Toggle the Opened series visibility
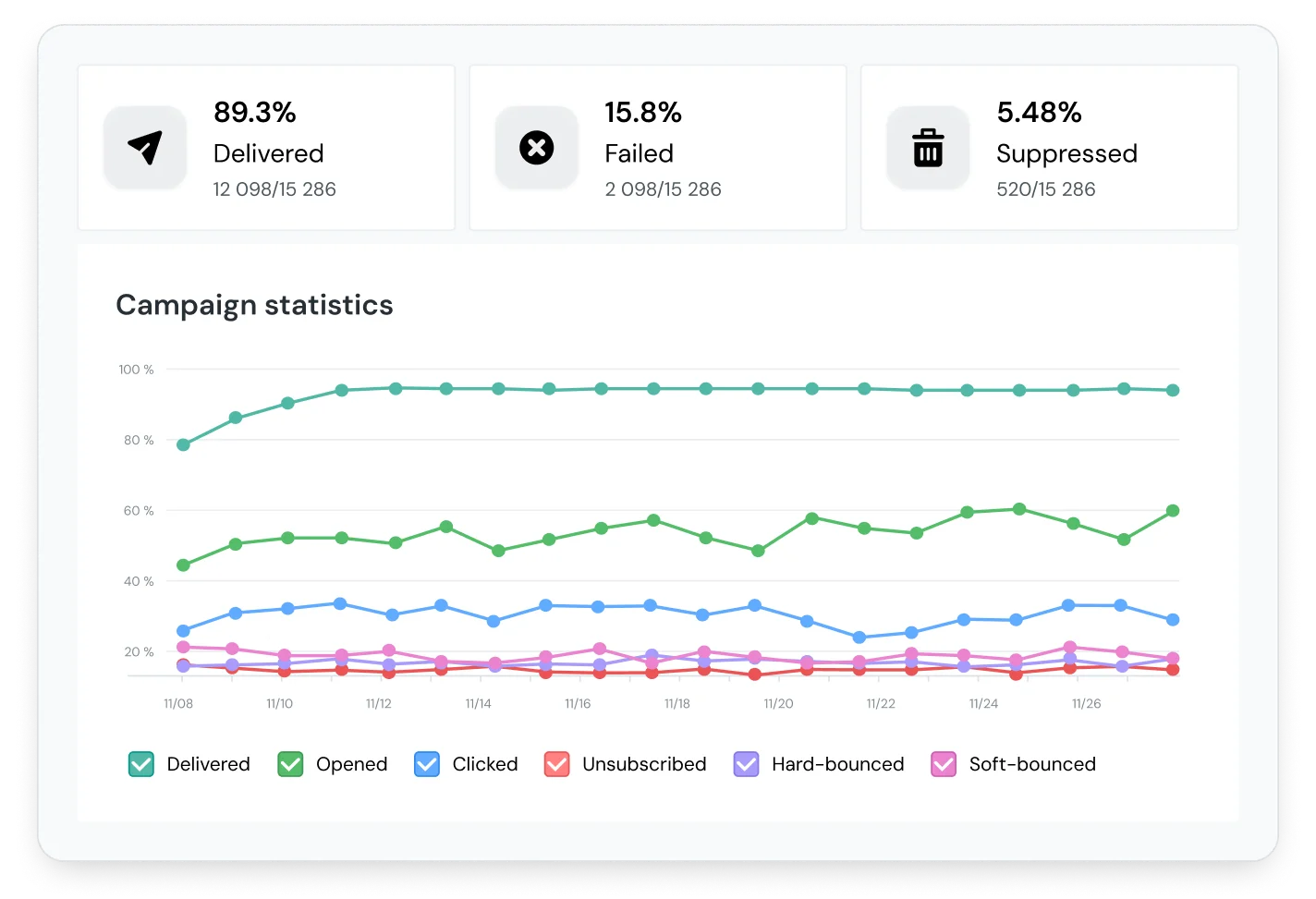The width and height of the screenshot is (1316, 899). 289,764
